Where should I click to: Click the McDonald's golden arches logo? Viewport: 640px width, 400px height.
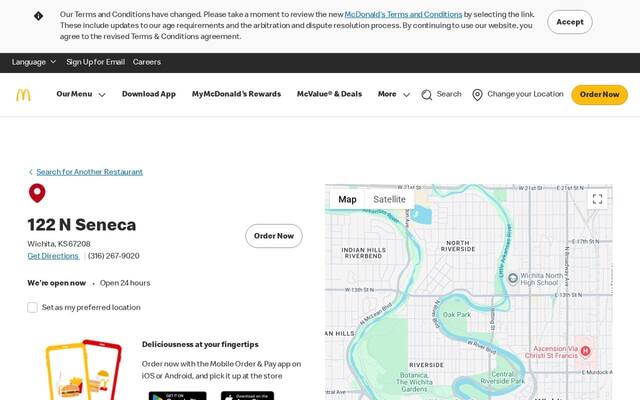click(23, 95)
